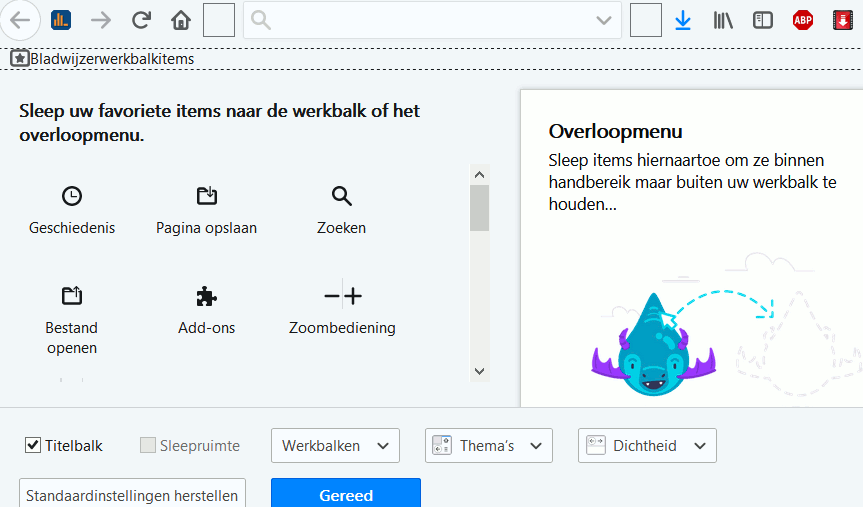Click the orange bar chart extension icon
Viewport: 863px width, 507px height.
coord(61,20)
